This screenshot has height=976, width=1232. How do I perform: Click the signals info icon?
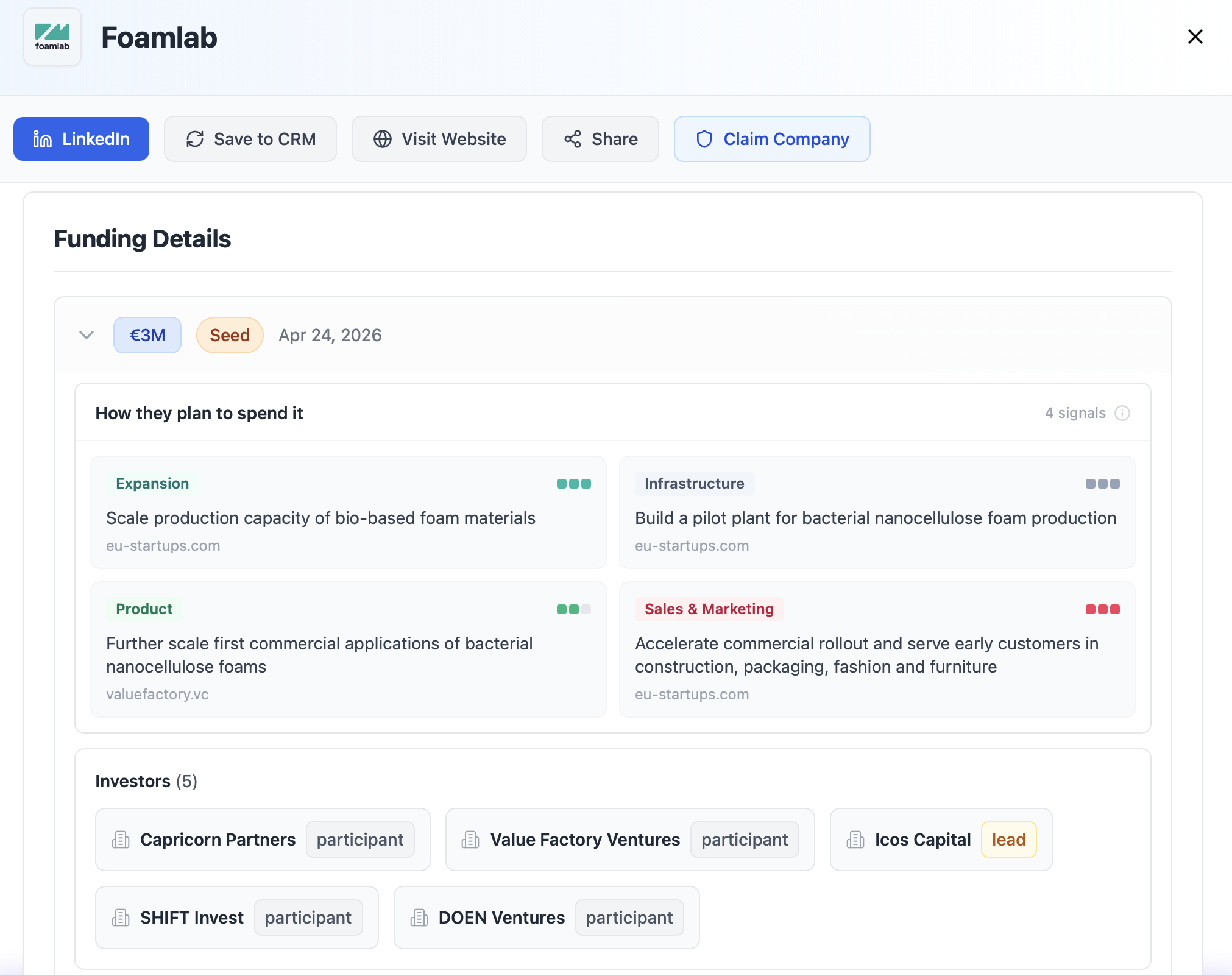pyautogui.click(x=1122, y=413)
